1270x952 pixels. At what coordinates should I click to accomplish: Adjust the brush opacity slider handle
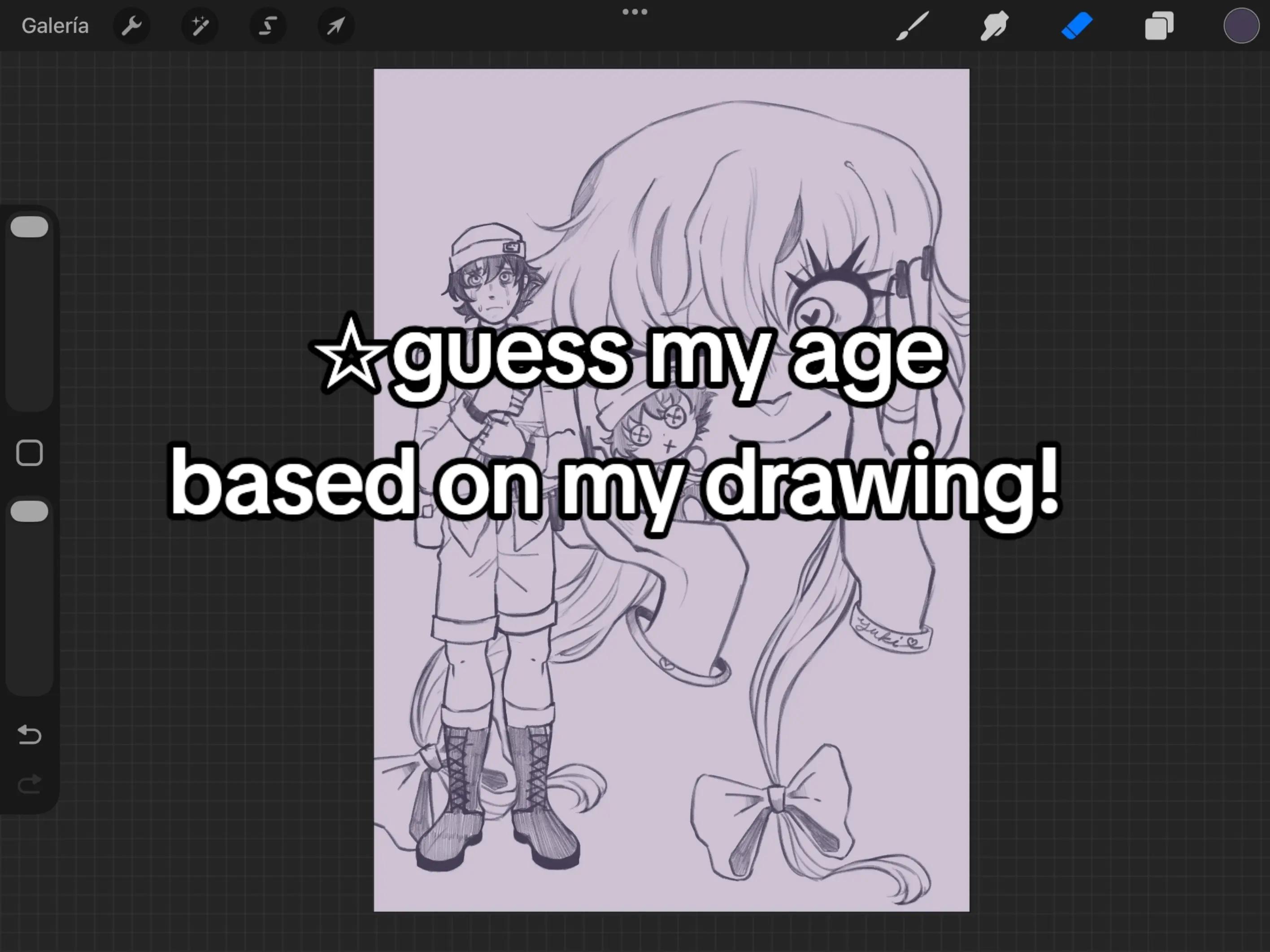pyautogui.click(x=29, y=511)
